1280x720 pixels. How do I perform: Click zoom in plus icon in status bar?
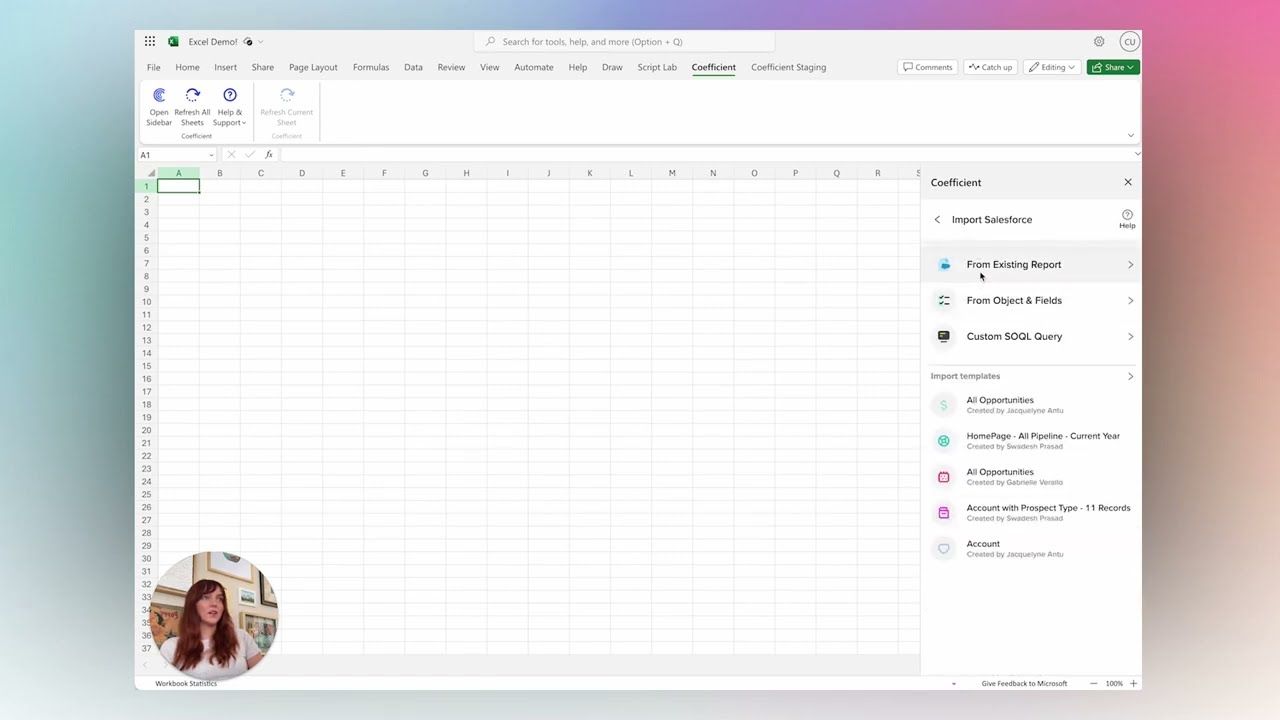[1133, 684]
